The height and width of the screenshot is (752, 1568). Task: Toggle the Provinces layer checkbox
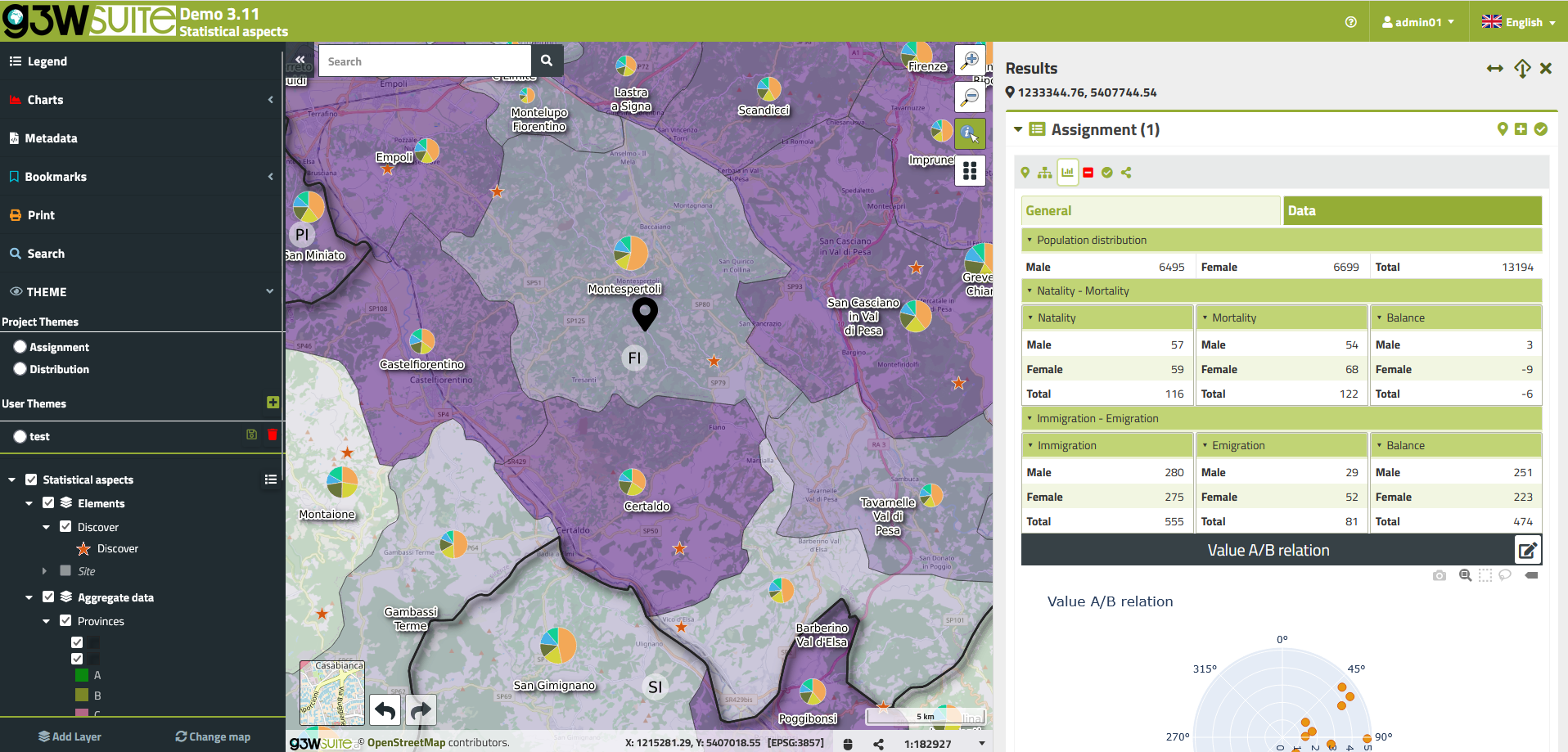[65, 621]
